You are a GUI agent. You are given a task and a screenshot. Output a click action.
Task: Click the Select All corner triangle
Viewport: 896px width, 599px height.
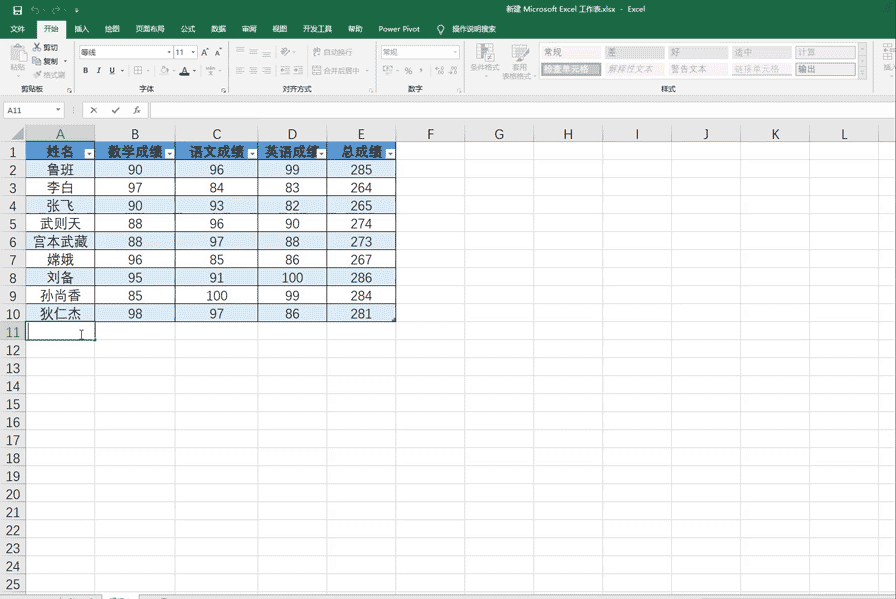(x=17, y=134)
